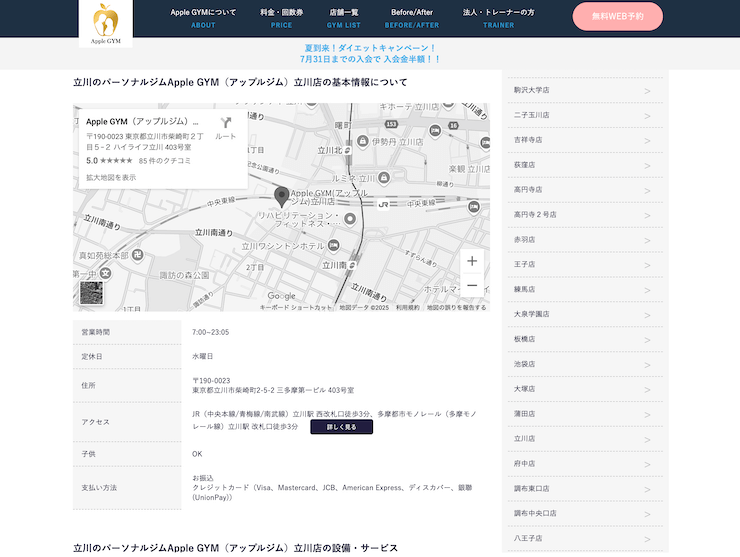Open 吉祥寺店 in the store list
740x557 pixels.
click(x=585, y=140)
